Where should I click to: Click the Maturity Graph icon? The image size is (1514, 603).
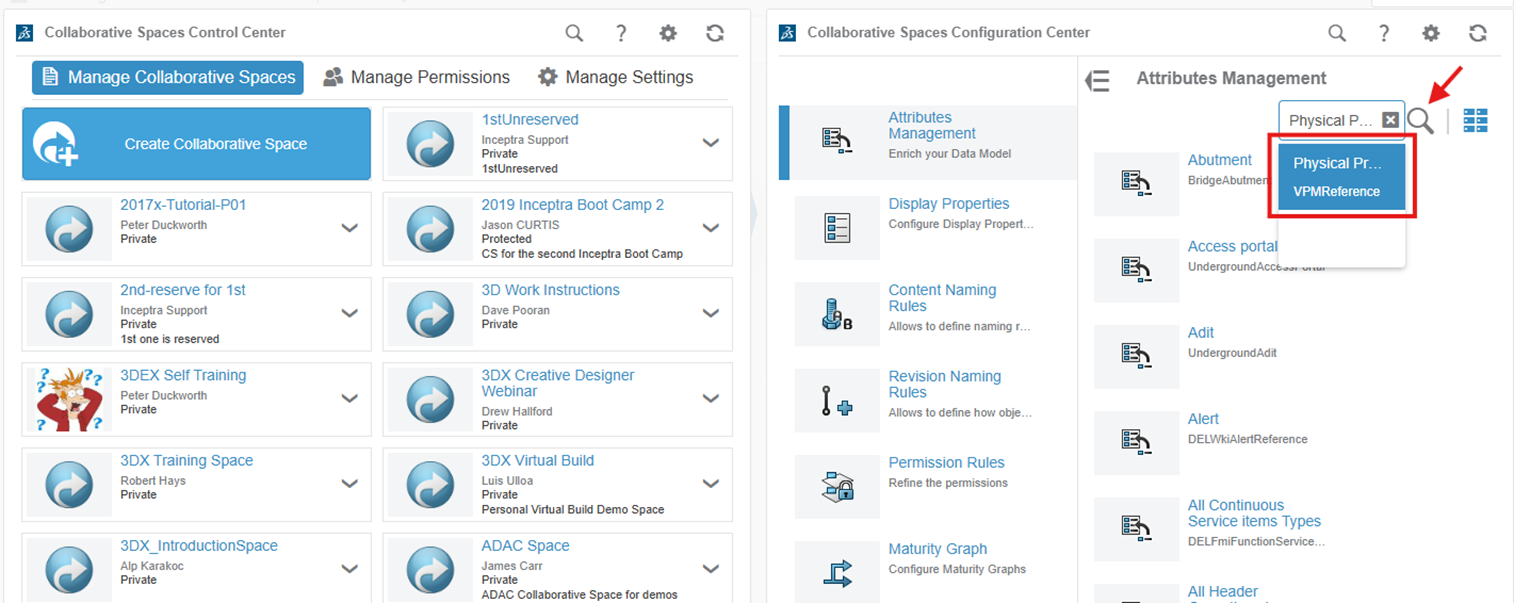(x=836, y=572)
